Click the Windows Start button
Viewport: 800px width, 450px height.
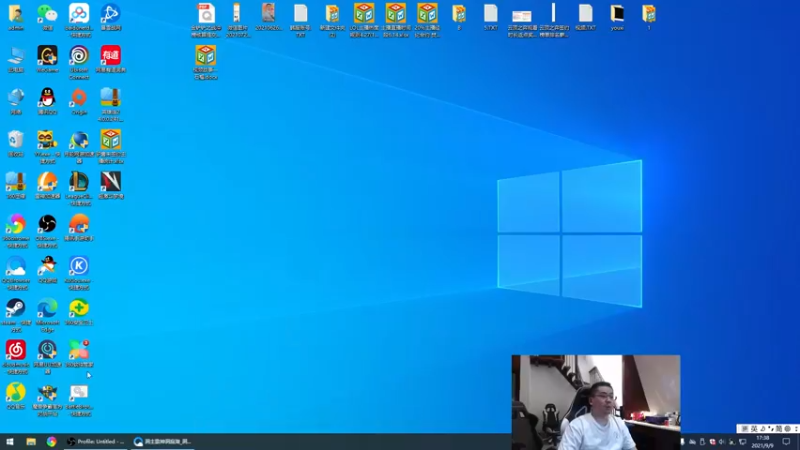click(x=10, y=441)
